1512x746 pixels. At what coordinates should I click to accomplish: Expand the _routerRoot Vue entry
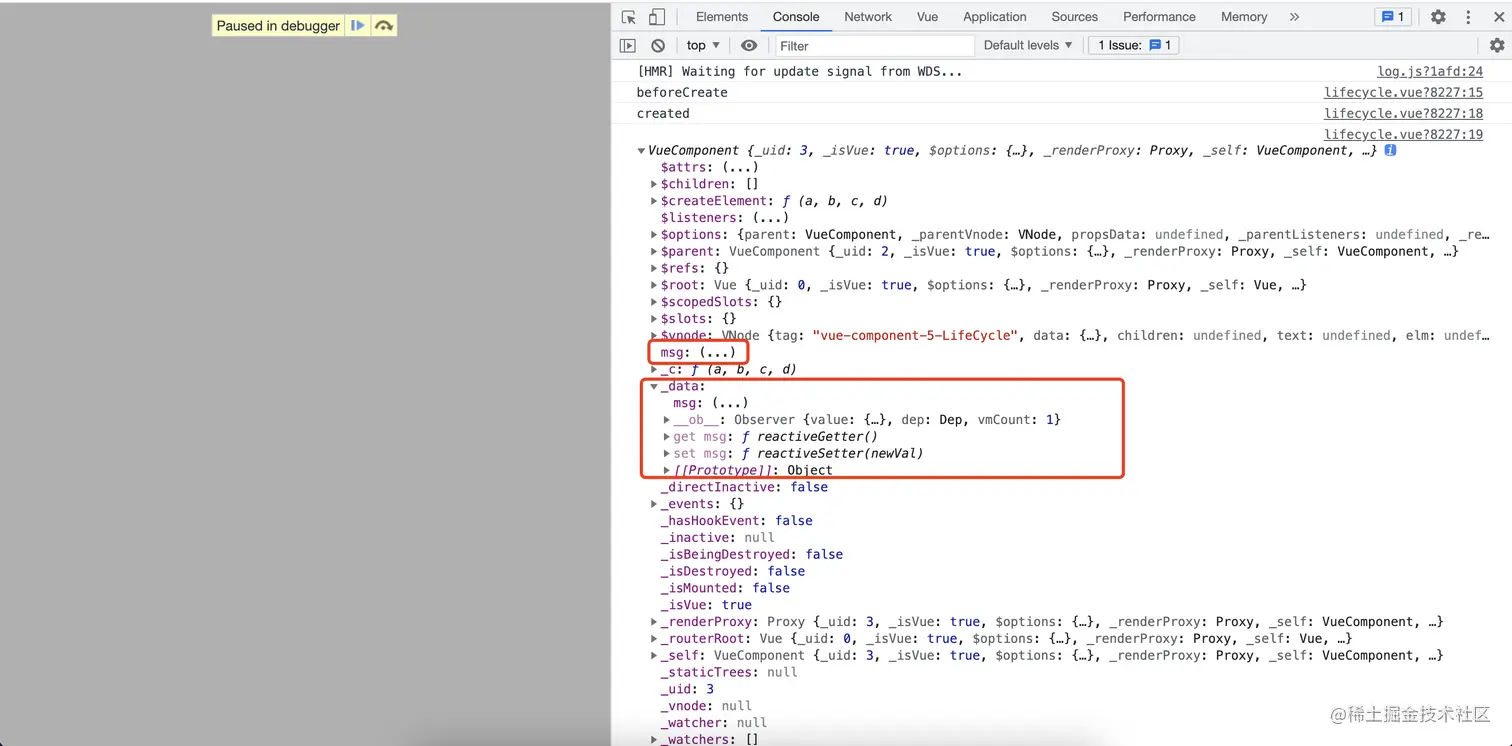654,639
